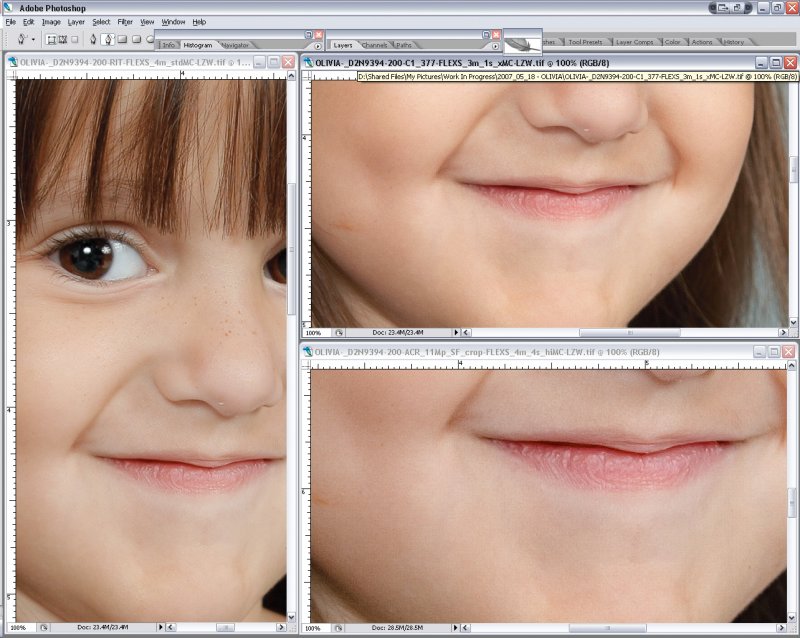The width and height of the screenshot is (800, 638).
Task: Click vertical scrollbar thumb in RIT-FLEXS window
Action: (291, 249)
